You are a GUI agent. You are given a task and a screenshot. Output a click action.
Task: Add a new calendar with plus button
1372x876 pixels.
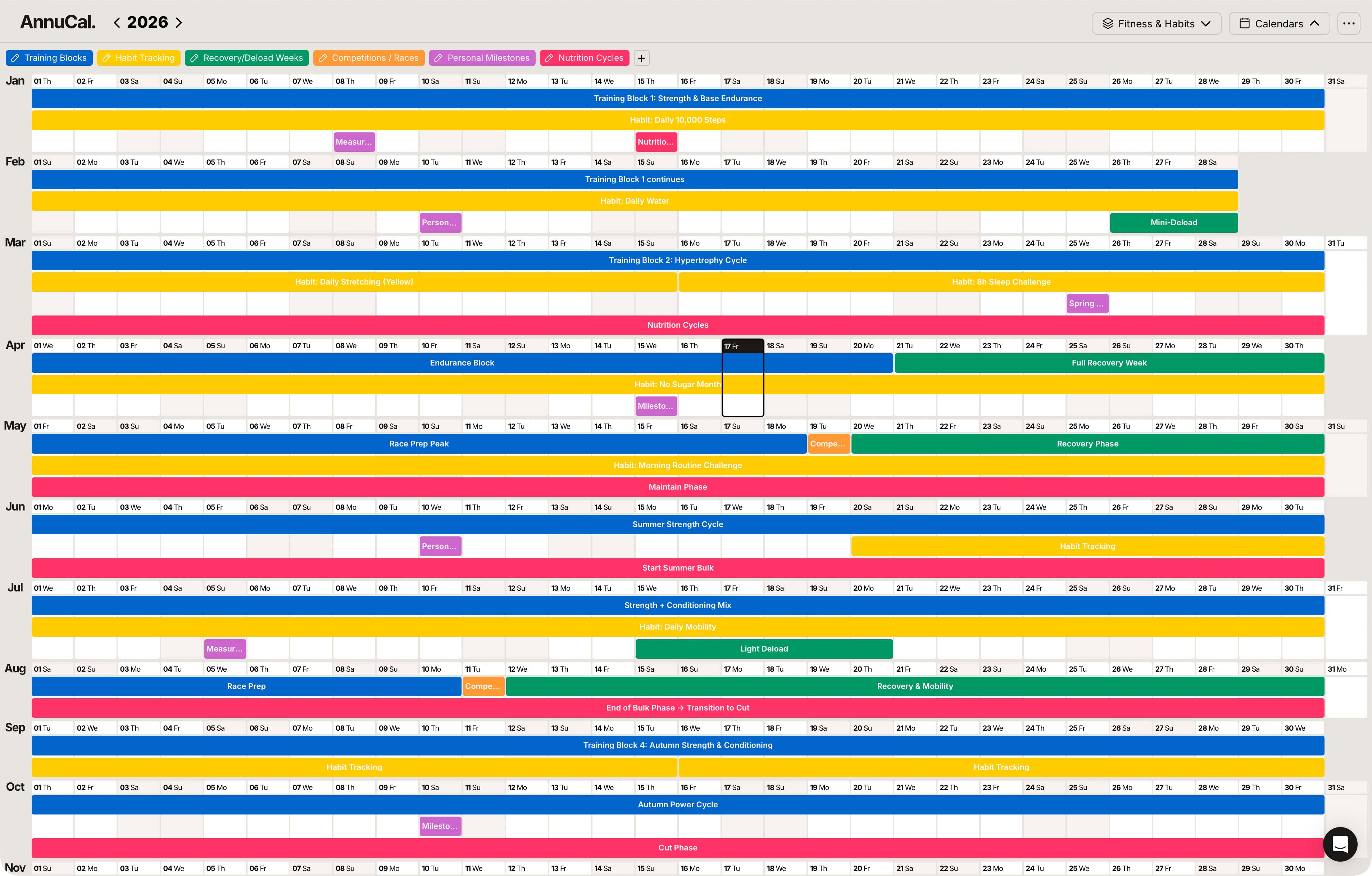pyautogui.click(x=641, y=58)
